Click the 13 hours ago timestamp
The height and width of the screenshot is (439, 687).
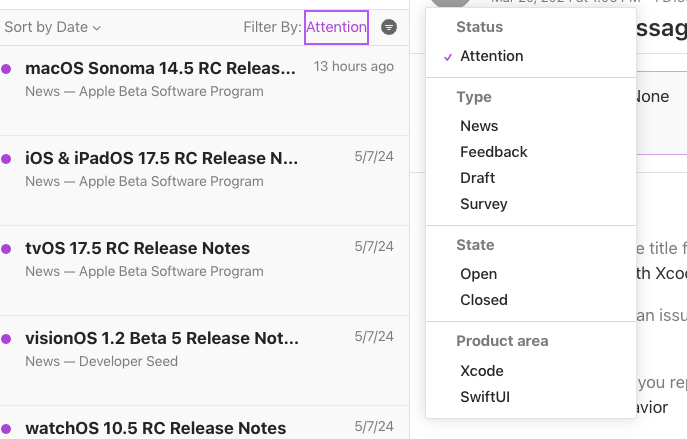click(354, 67)
